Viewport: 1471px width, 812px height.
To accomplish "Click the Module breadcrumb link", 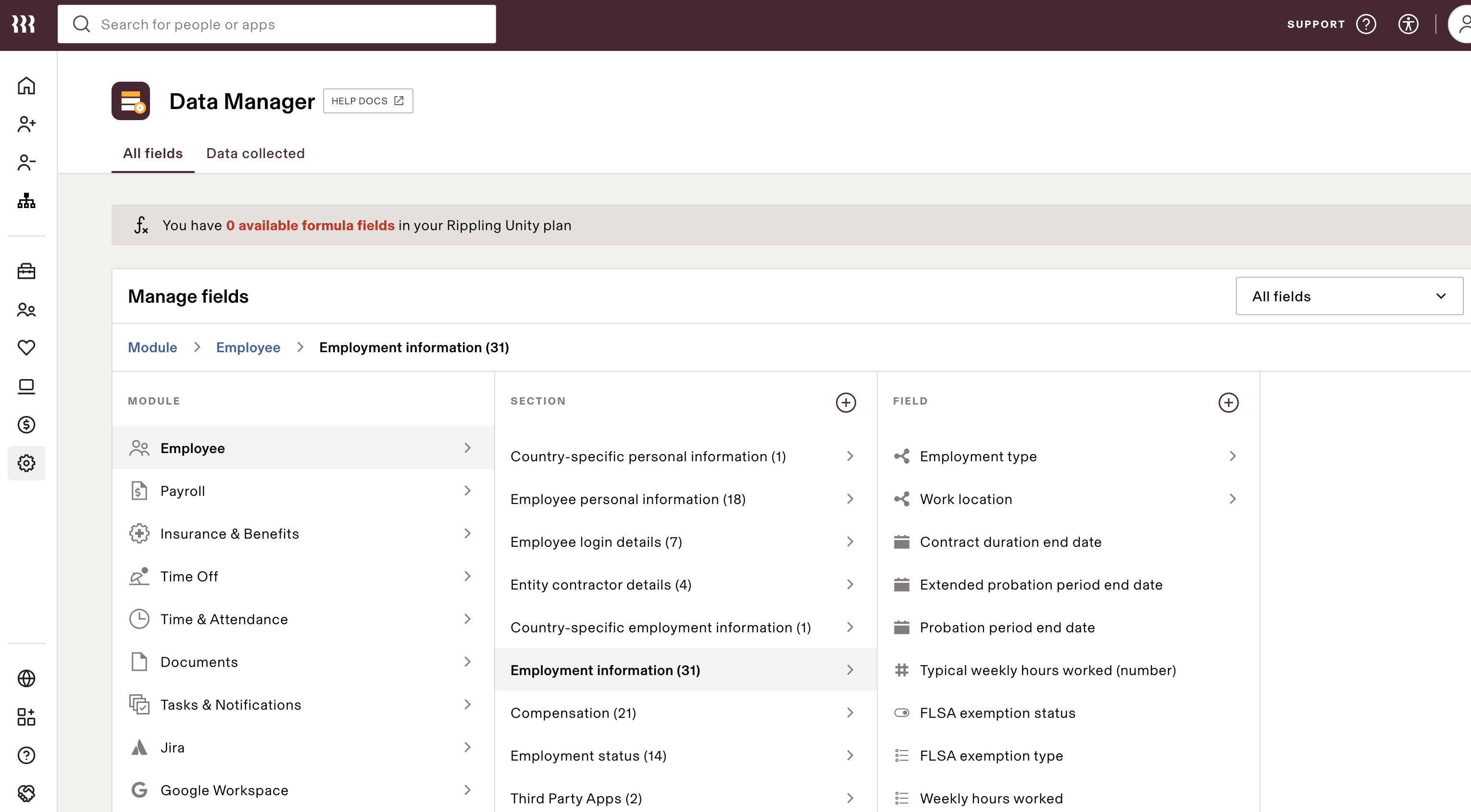I will tap(152, 347).
